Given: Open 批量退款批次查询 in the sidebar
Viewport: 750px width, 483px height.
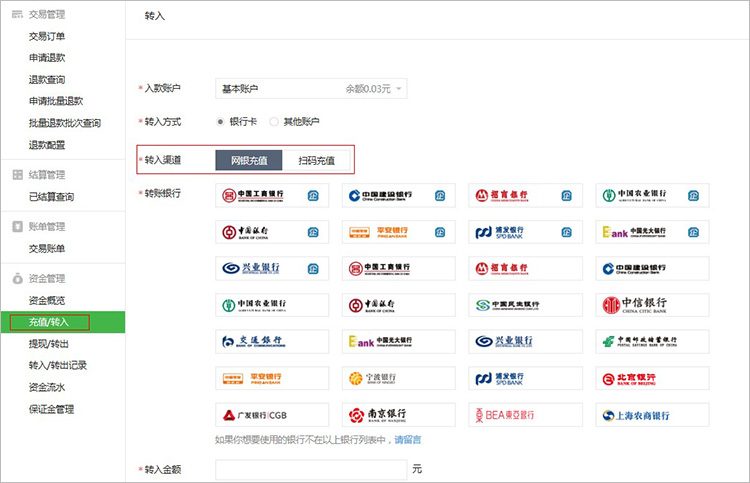Looking at the screenshot, I should click(65, 123).
